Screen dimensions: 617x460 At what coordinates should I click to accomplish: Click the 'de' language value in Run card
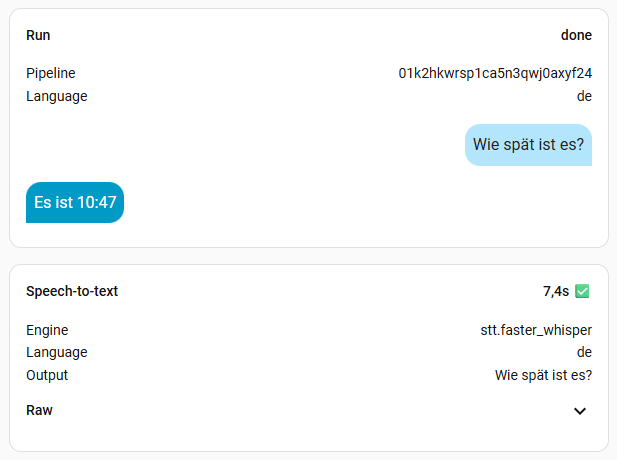click(584, 96)
